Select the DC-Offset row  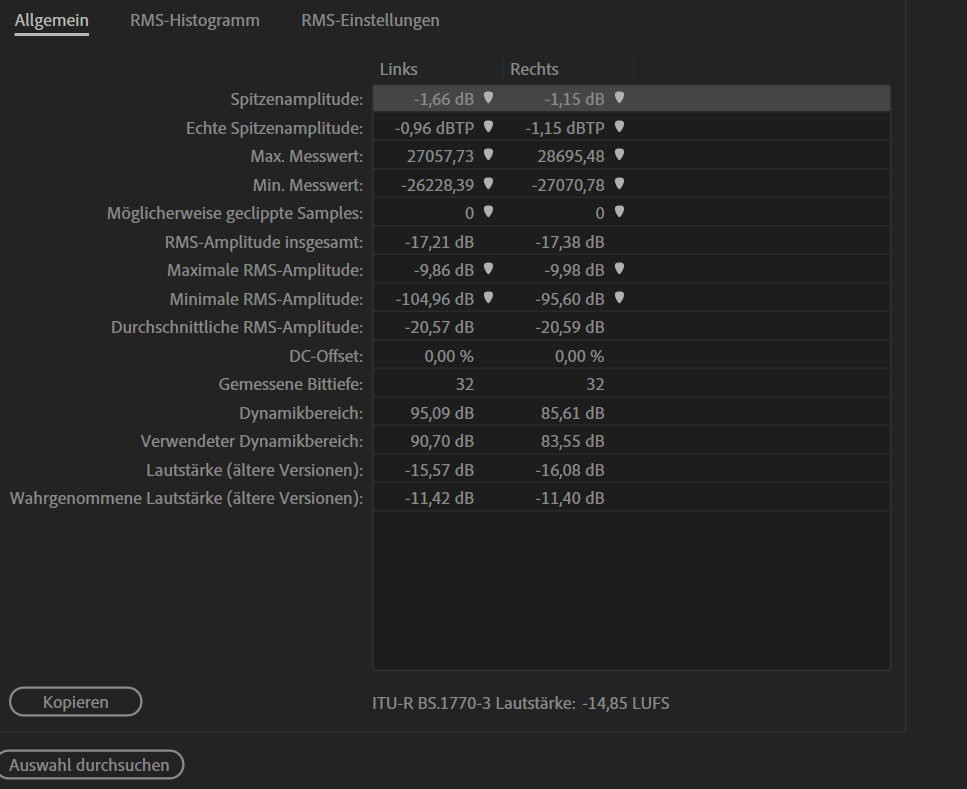630,356
